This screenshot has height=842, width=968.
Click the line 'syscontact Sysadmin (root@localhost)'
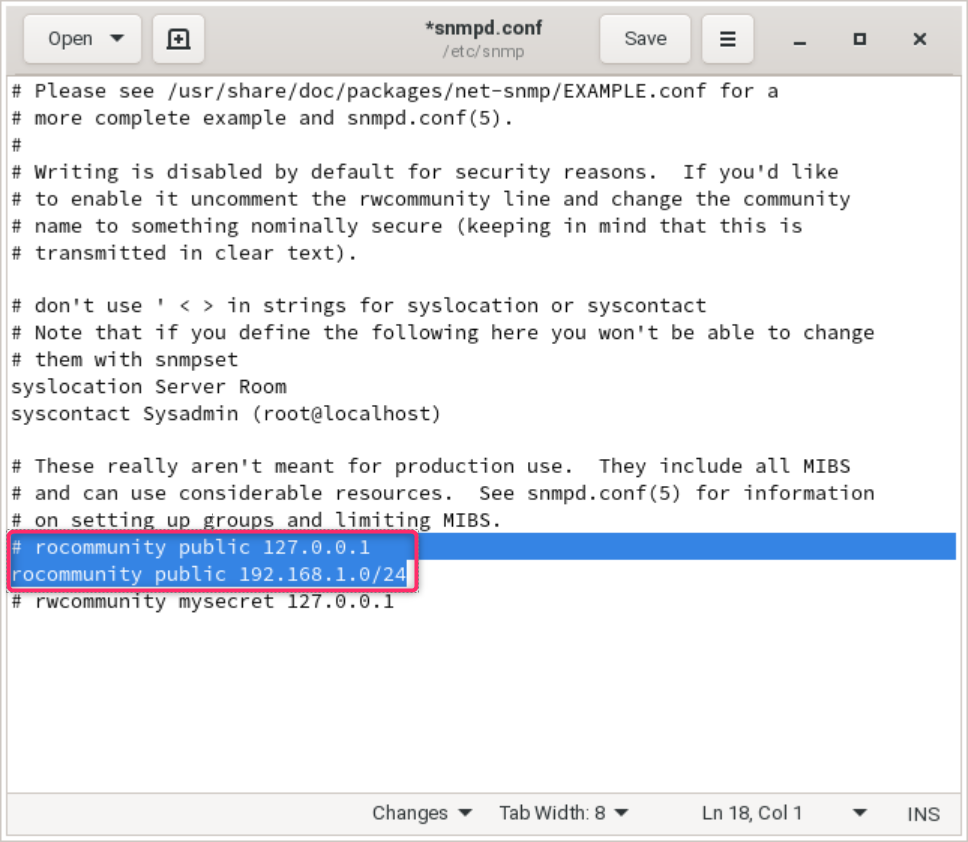point(226,414)
